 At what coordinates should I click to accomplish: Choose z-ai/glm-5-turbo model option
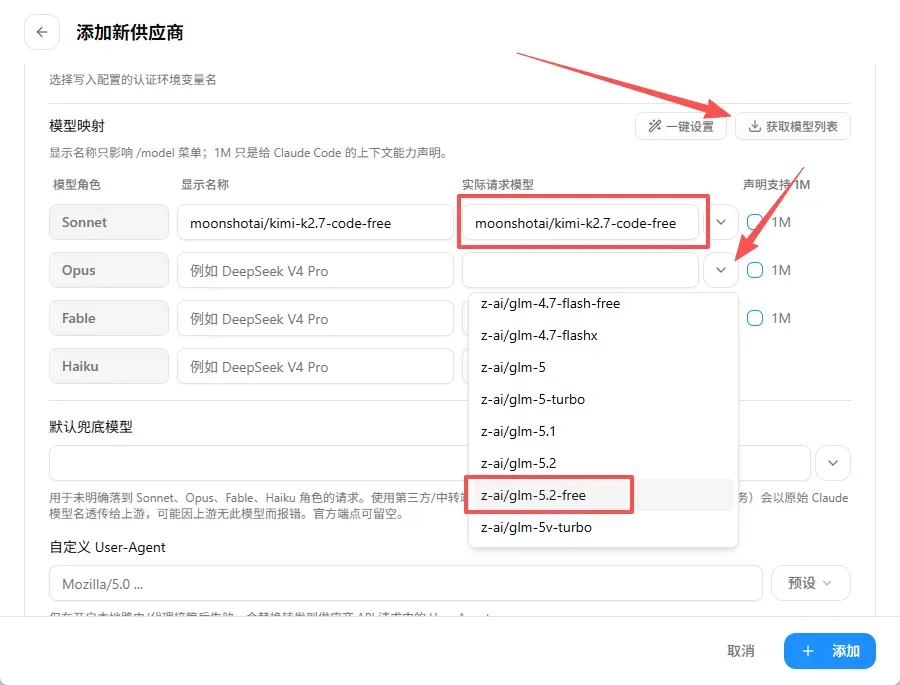click(603, 399)
